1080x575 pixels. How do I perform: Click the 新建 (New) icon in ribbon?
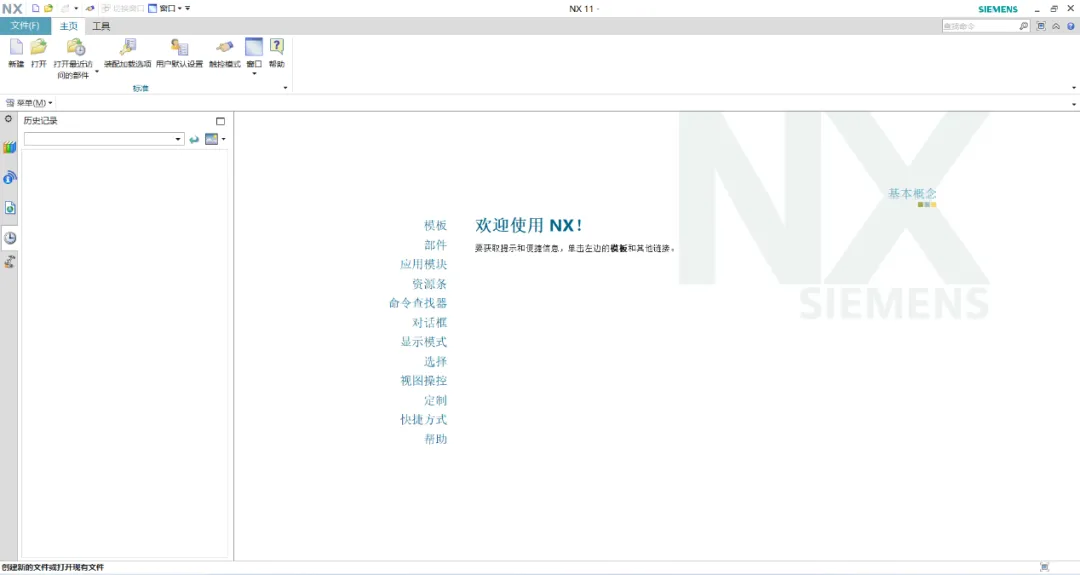pyautogui.click(x=16, y=47)
